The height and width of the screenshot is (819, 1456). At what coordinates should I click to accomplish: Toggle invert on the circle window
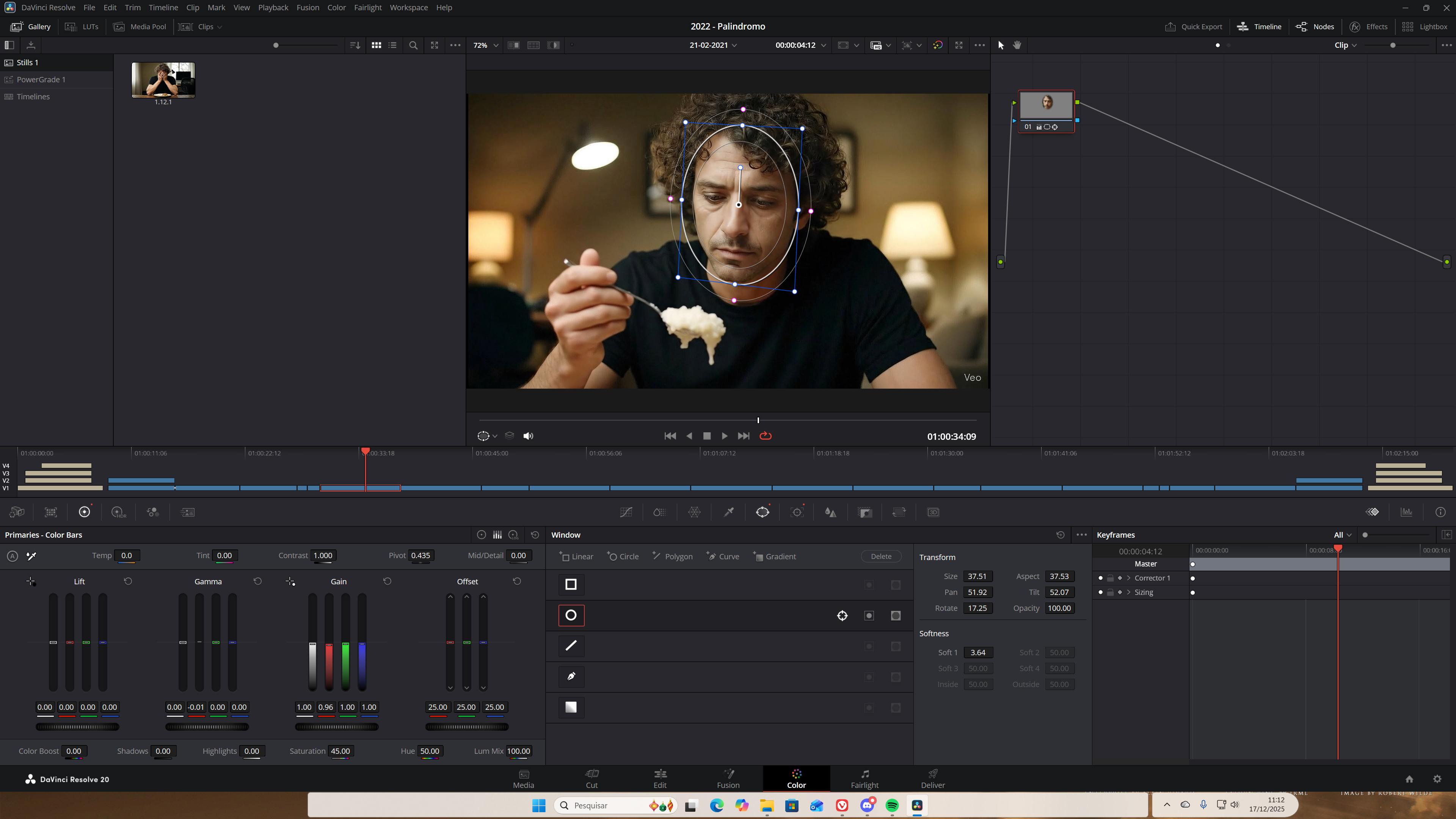pyautogui.click(x=869, y=615)
